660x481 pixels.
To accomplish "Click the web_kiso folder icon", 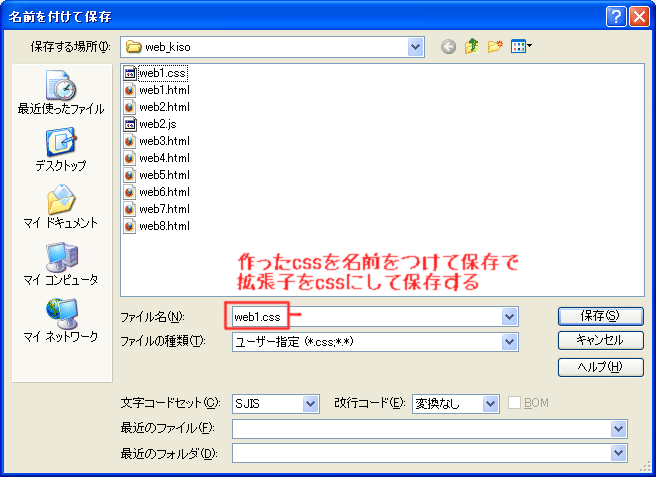I will 134,47.
